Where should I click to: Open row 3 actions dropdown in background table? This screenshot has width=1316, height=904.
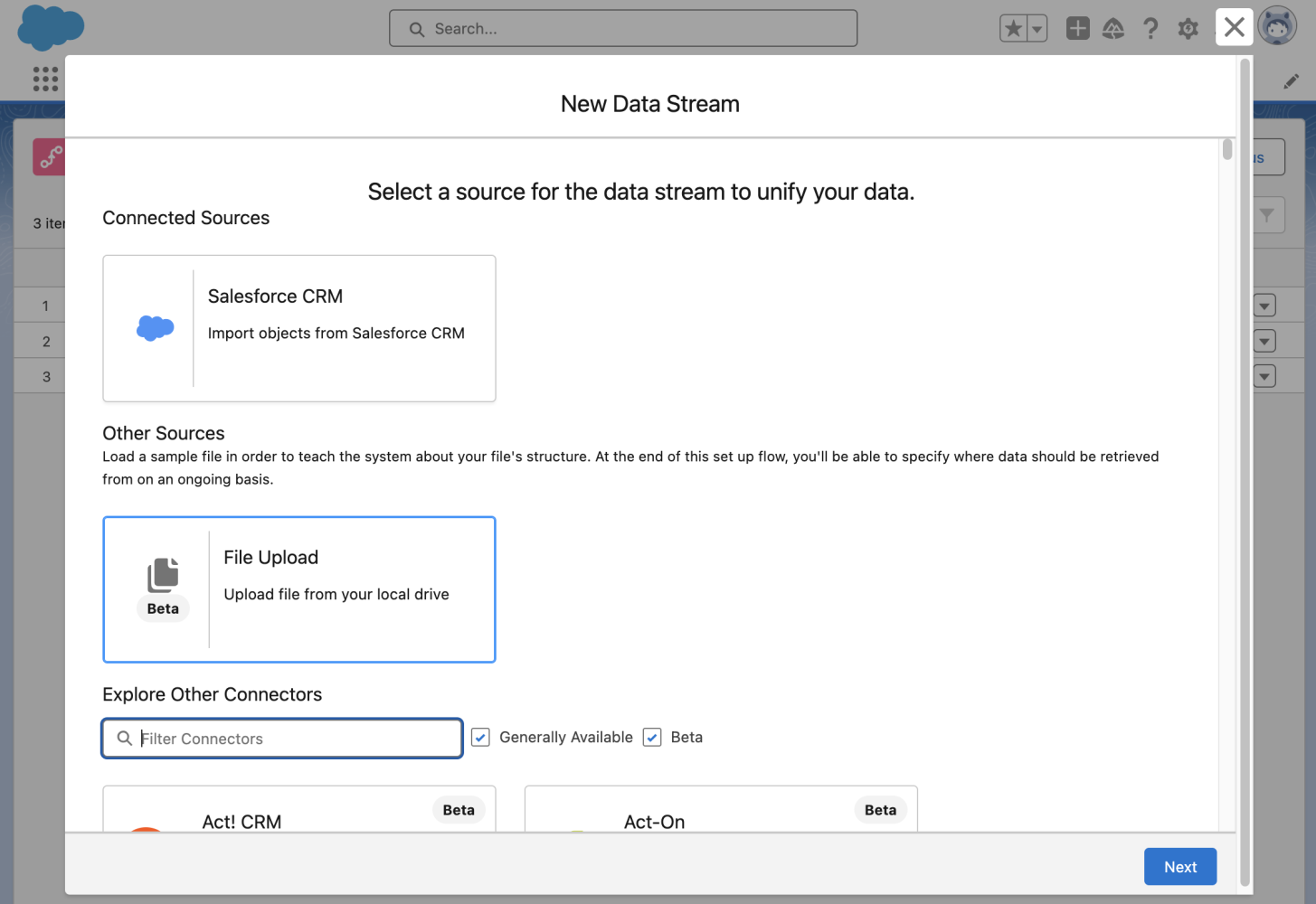[x=1264, y=375]
